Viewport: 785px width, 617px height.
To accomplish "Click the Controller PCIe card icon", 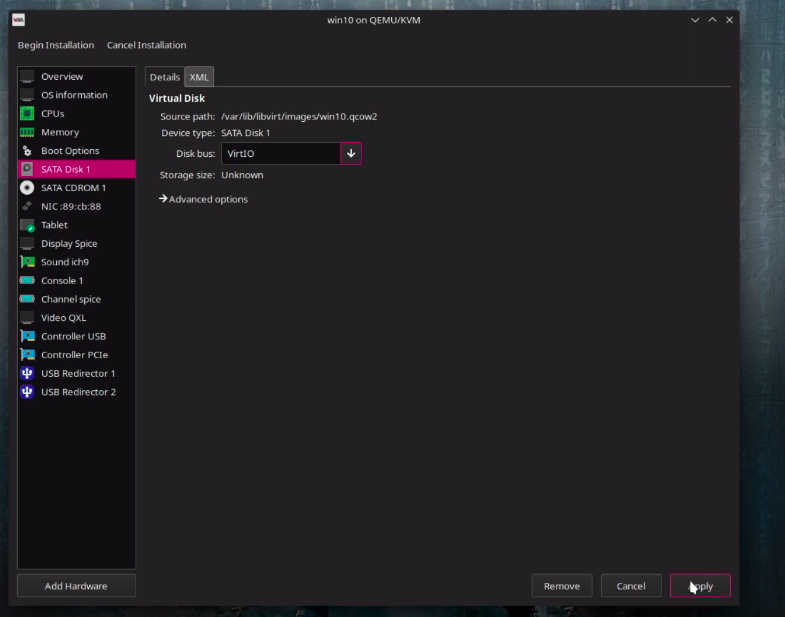I will pyautogui.click(x=27, y=355).
